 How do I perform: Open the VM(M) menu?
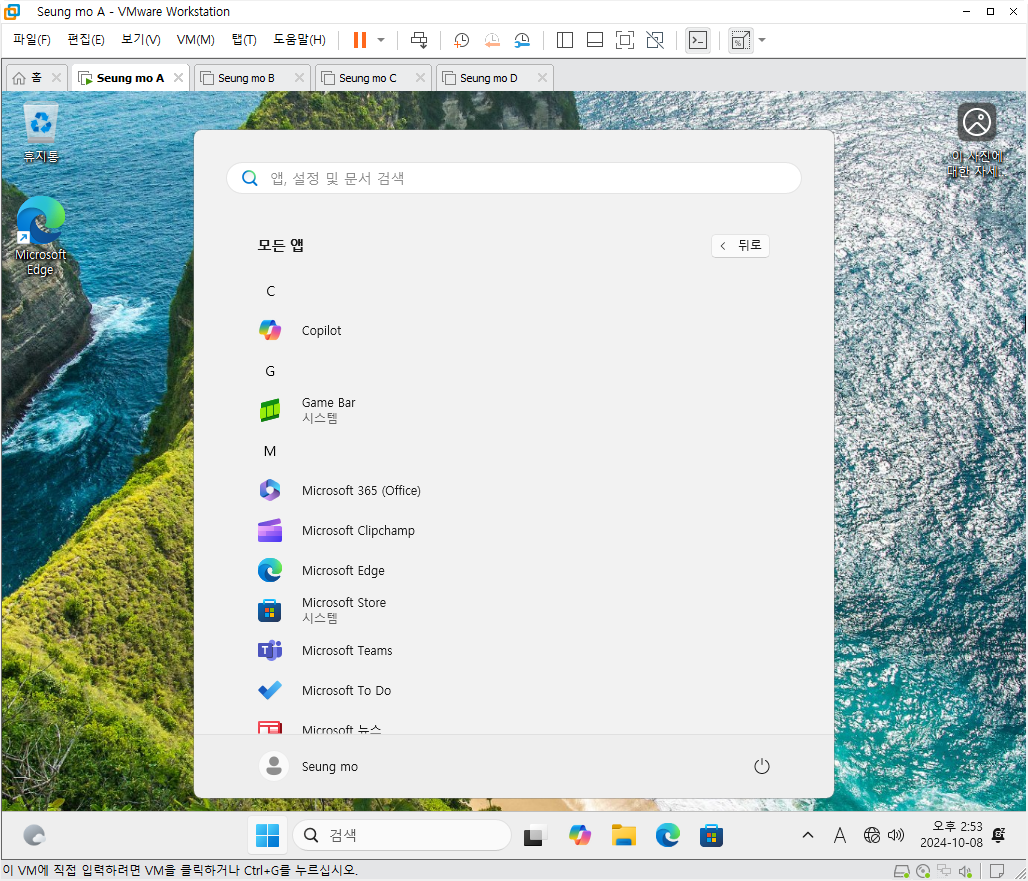(x=195, y=39)
